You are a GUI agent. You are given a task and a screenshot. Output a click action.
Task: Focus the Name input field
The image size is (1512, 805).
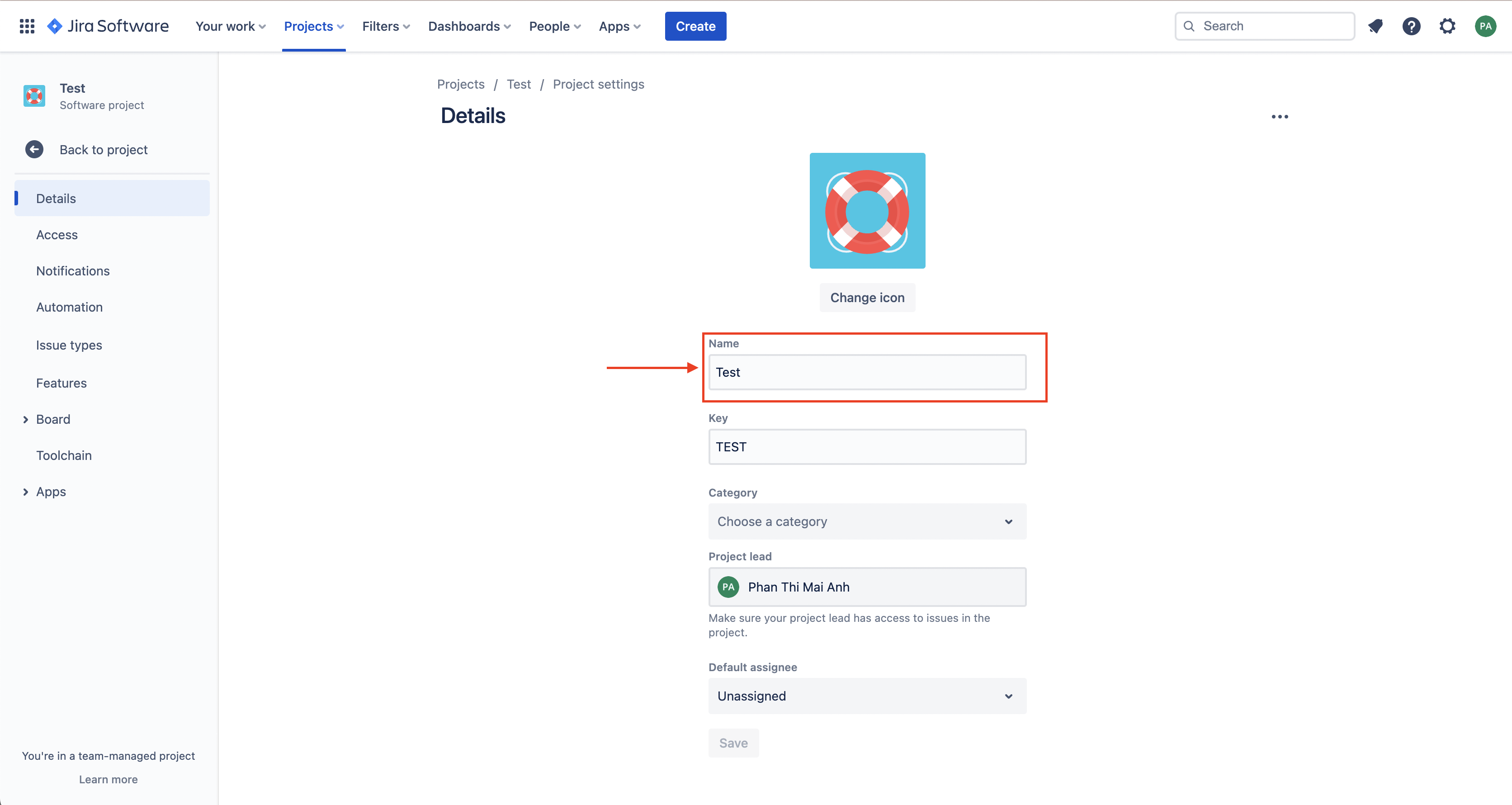[867, 372]
